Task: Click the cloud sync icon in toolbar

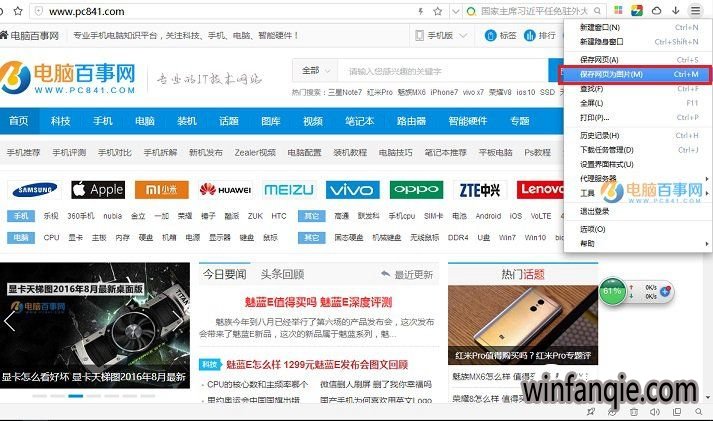Action: point(657,10)
